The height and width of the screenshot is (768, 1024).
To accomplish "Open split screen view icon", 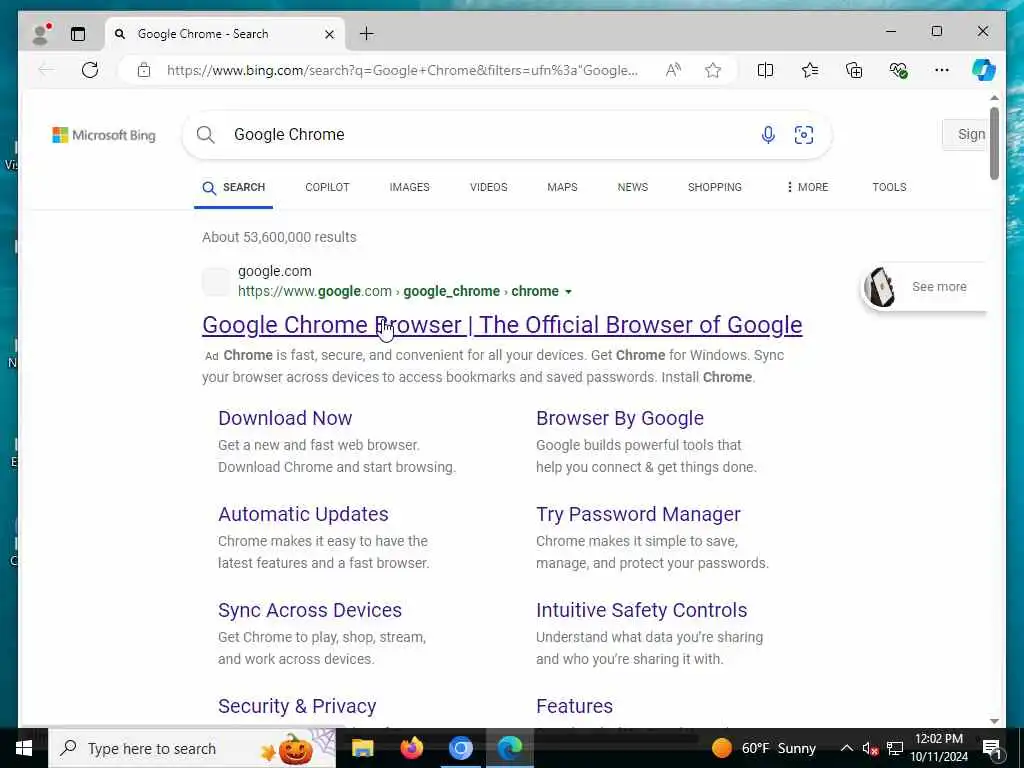I will [765, 70].
